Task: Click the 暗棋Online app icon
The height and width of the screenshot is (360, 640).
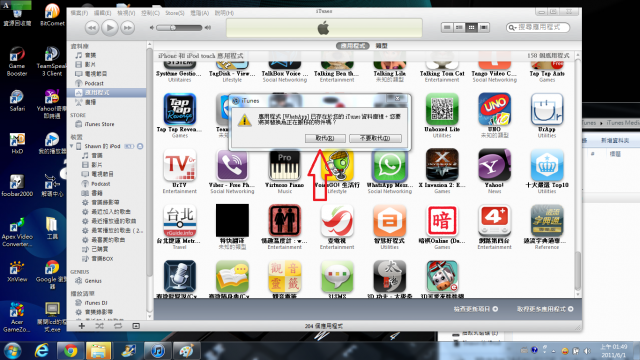Action: pos(442,221)
